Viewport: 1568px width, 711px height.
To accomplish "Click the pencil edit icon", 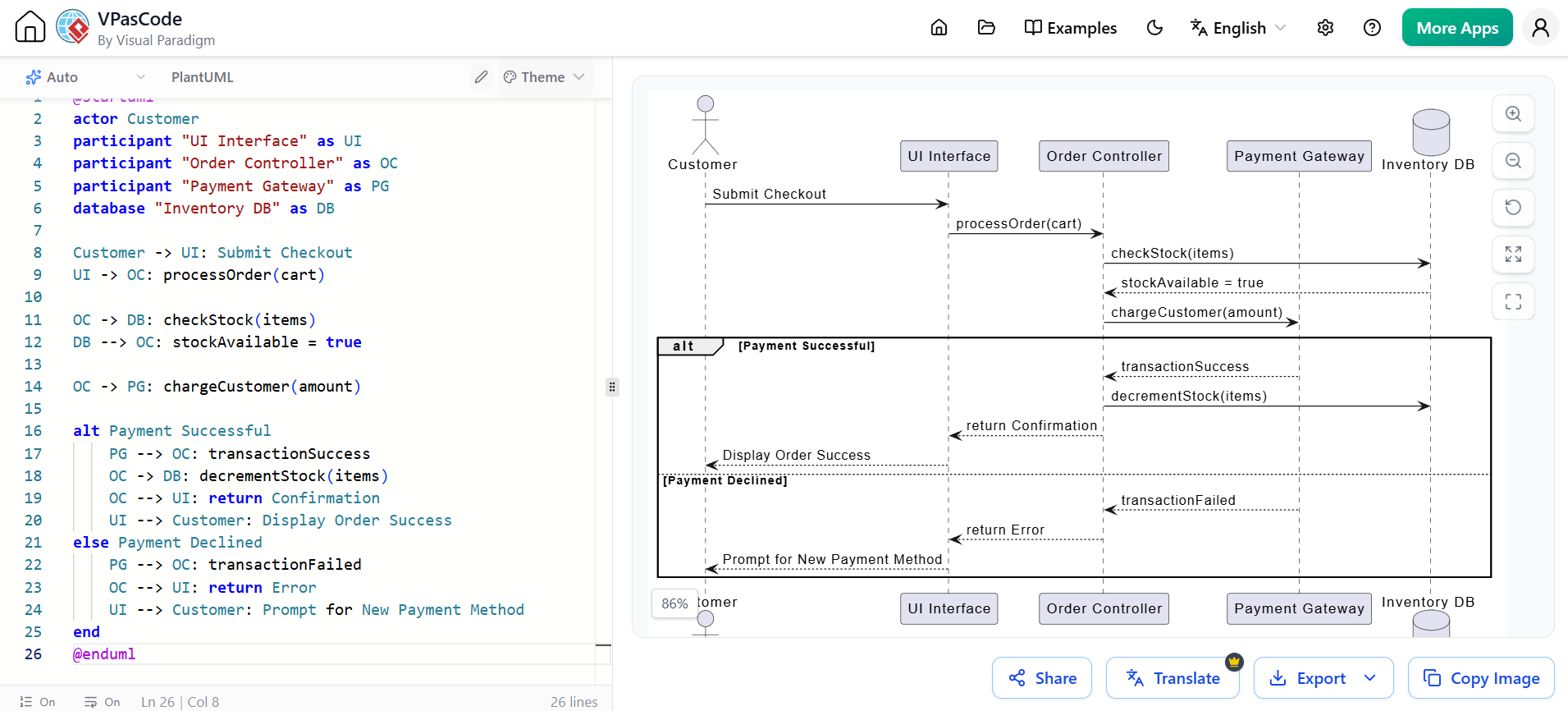I will coord(482,77).
